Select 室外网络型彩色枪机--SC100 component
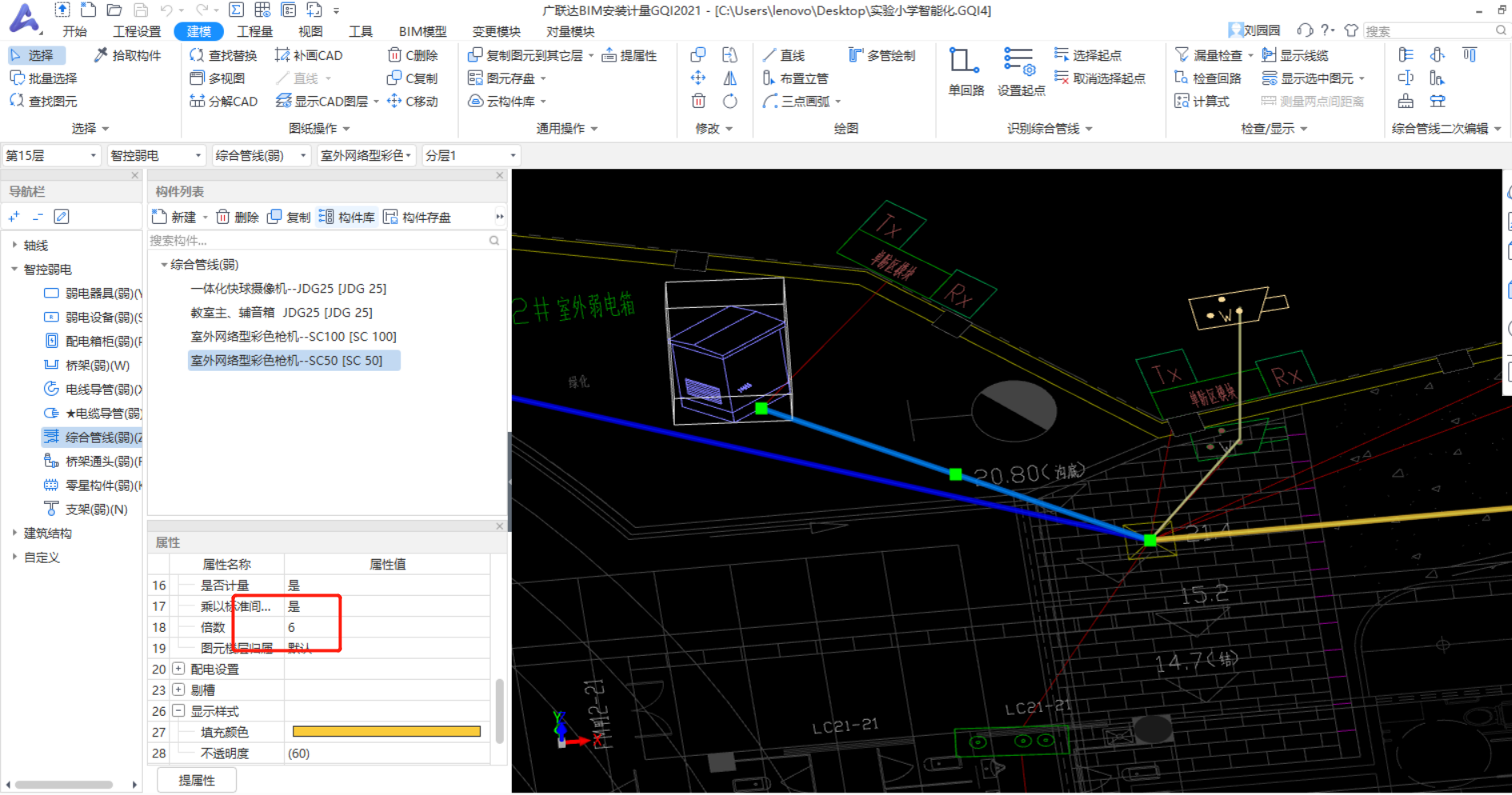Image resolution: width=1512 pixels, height=795 pixels. tap(293, 337)
